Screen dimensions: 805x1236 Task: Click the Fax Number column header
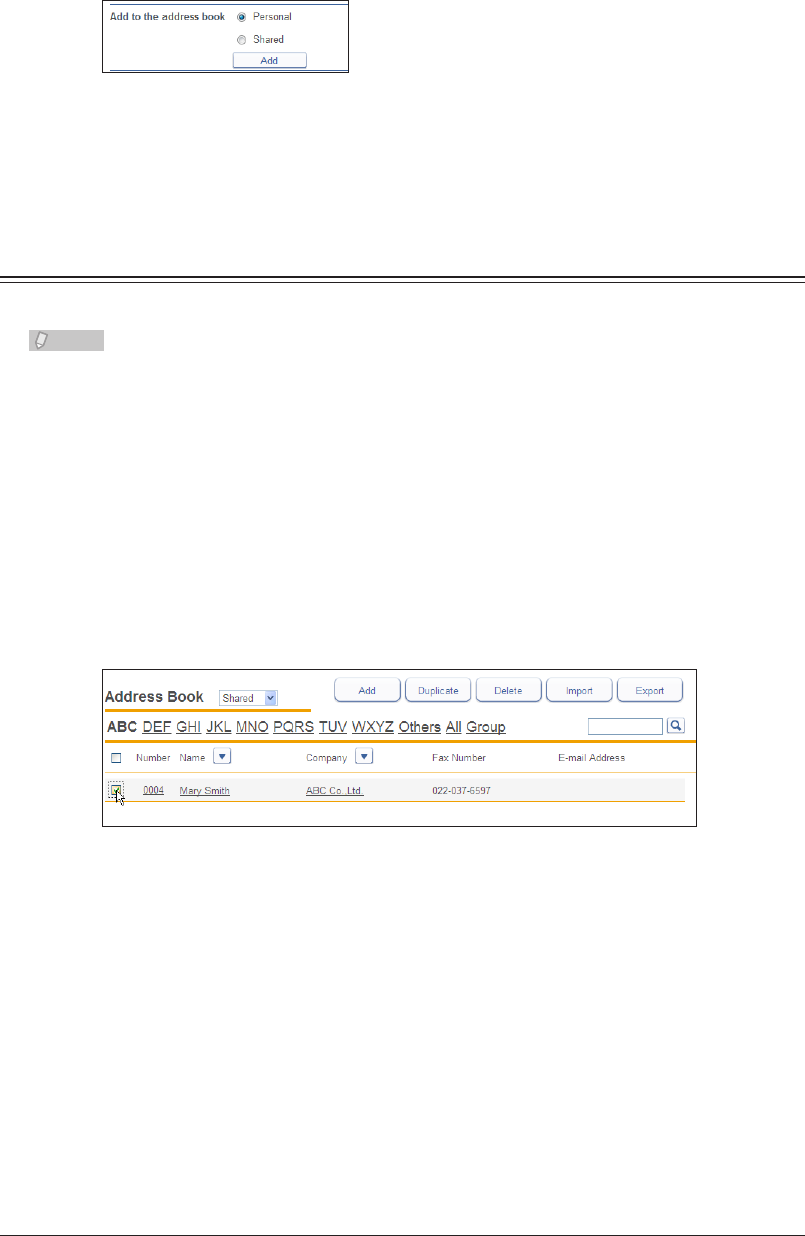pyautogui.click(x=459, y=758)
